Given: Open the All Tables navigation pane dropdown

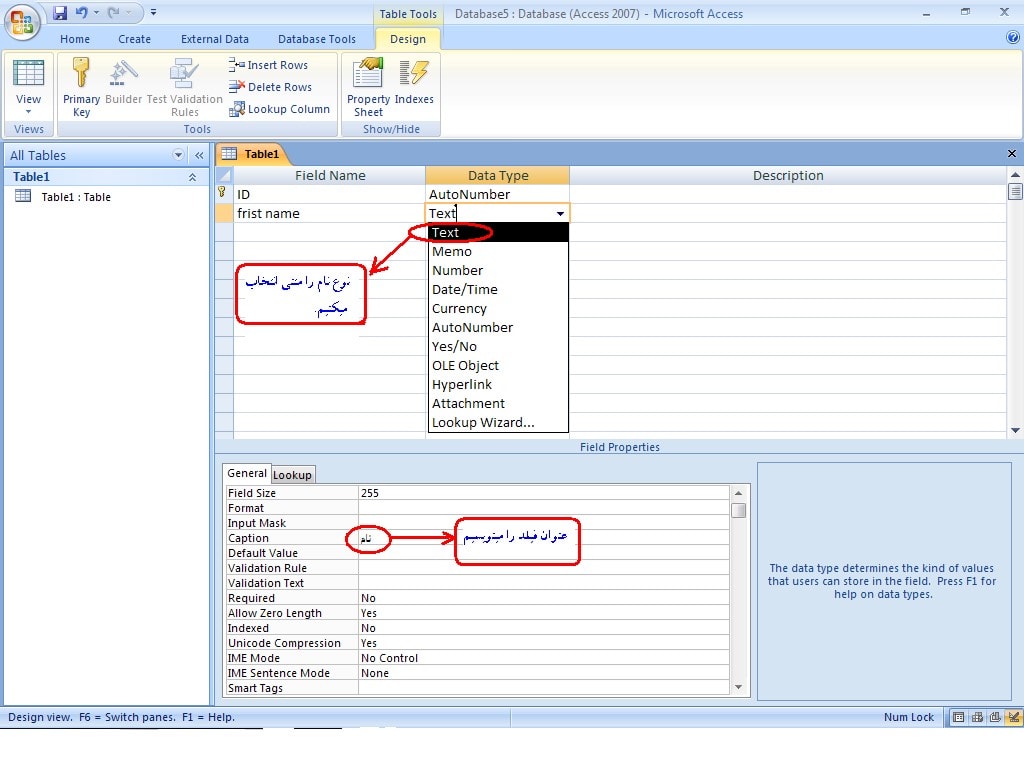Looking at the screenshot, I should 179,155.
